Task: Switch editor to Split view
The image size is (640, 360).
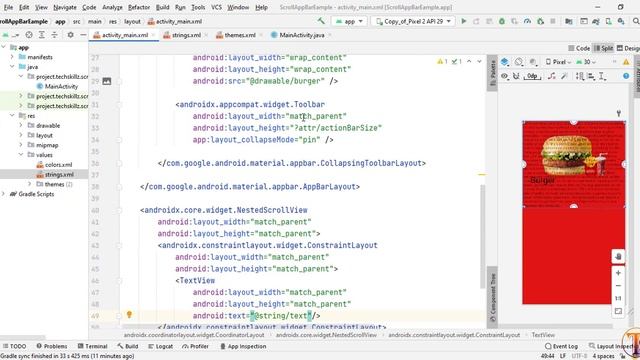Action: pyautogui.click(x=603, y=48)
